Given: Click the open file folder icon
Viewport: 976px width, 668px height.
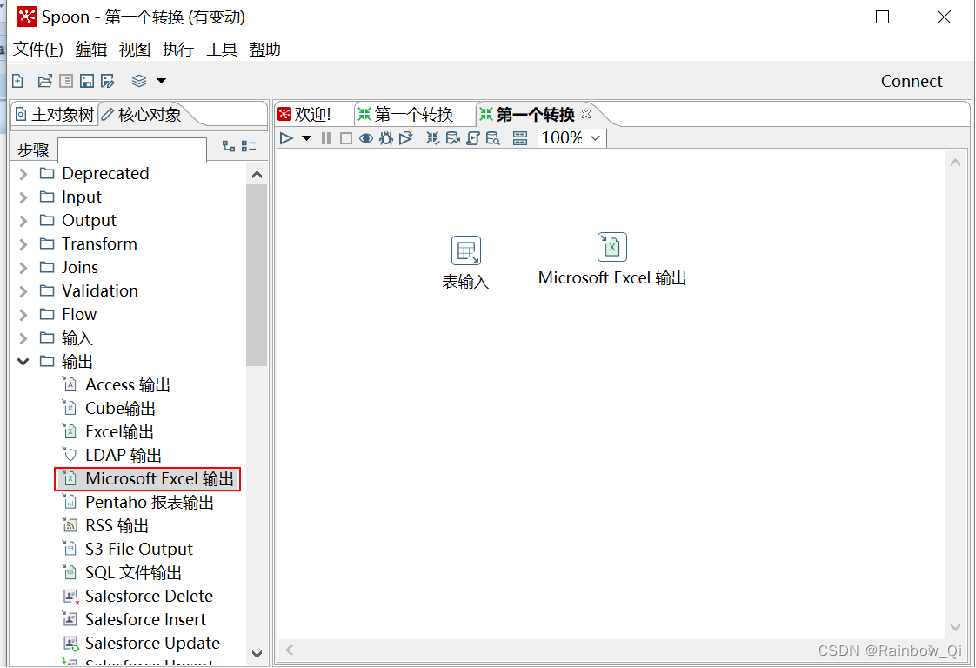Looking at the screenshot, I should [44, 81].
